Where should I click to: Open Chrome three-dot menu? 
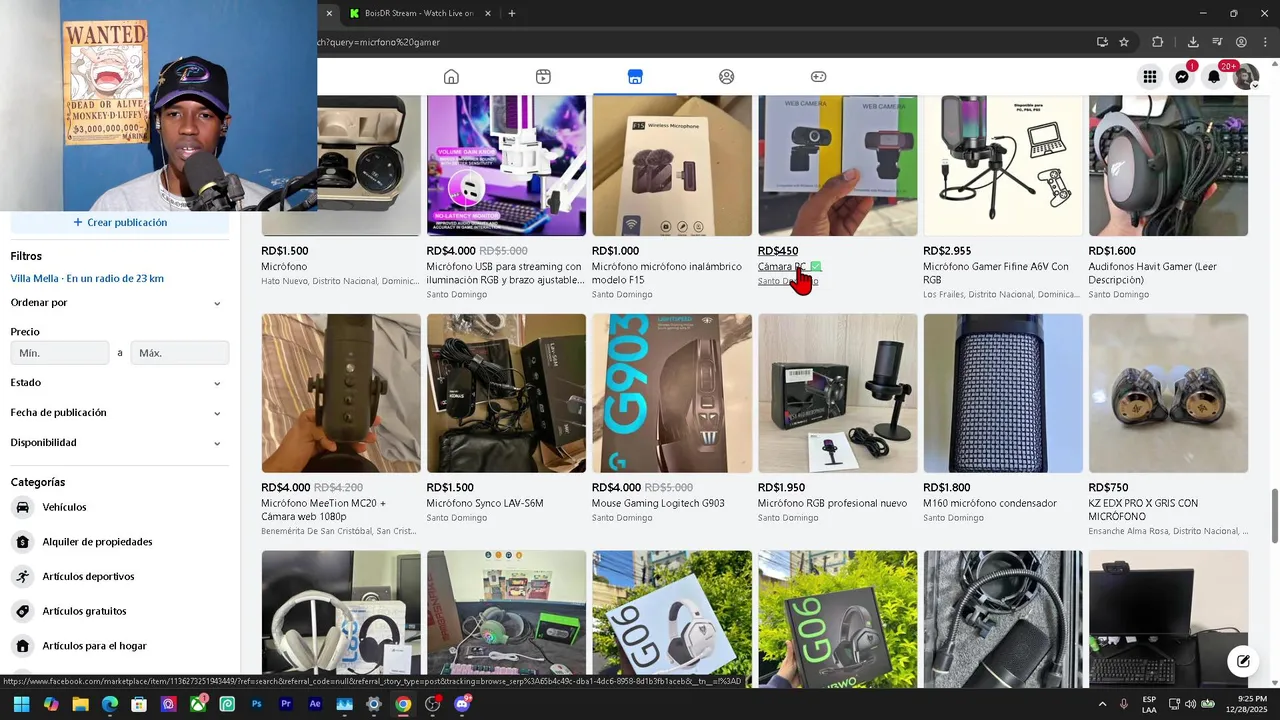pyautogui.click(x=1265, y=42)
